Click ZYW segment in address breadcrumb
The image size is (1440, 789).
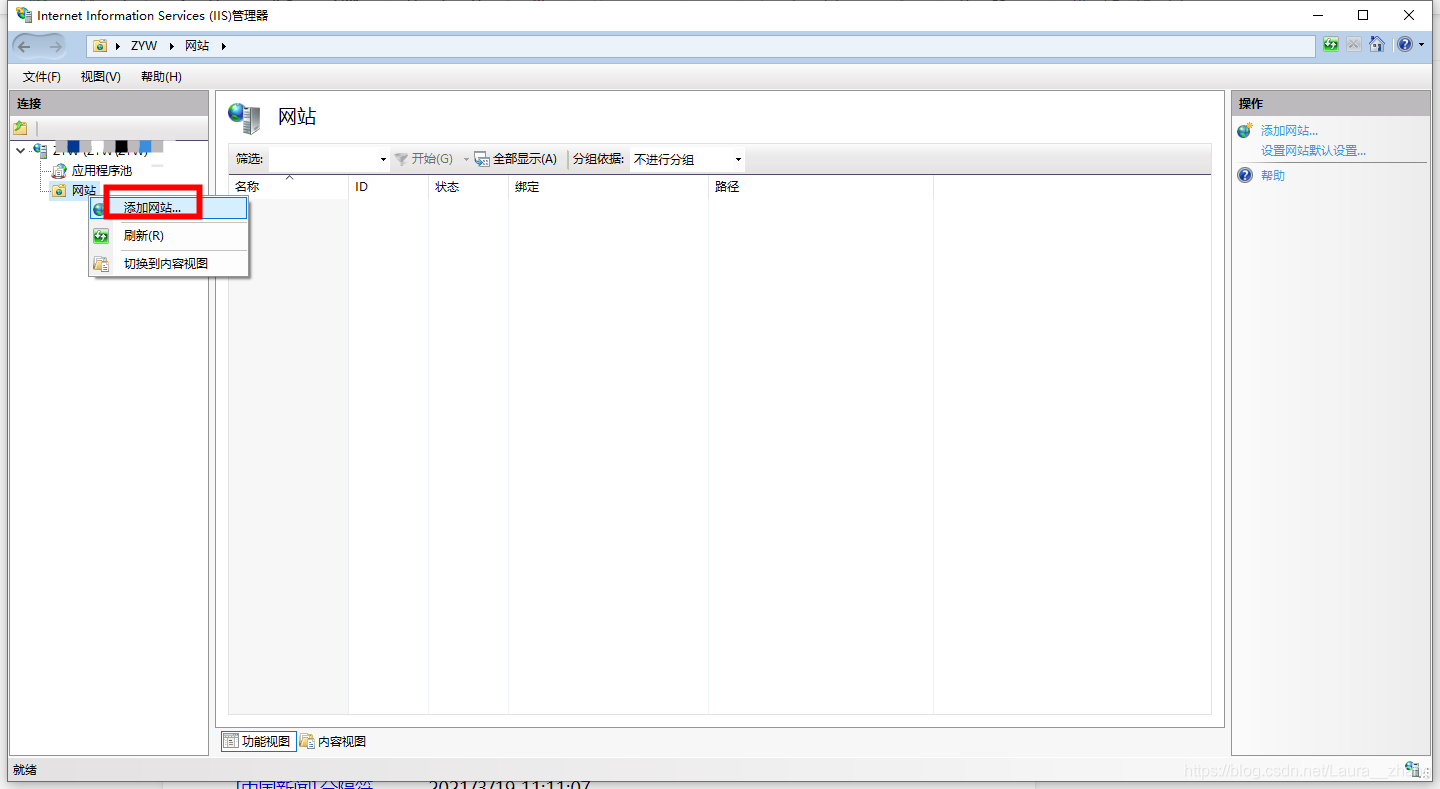point(144,46)
